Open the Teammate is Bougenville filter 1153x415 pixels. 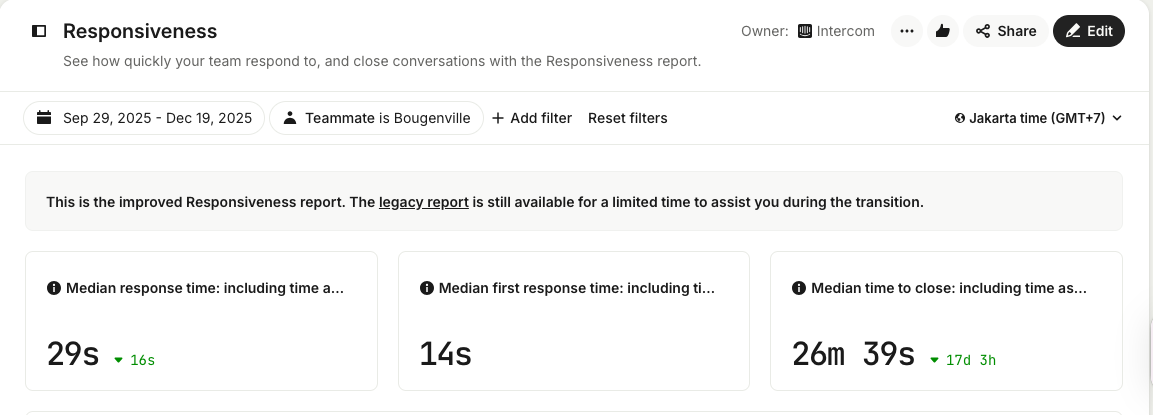(376, 118)
